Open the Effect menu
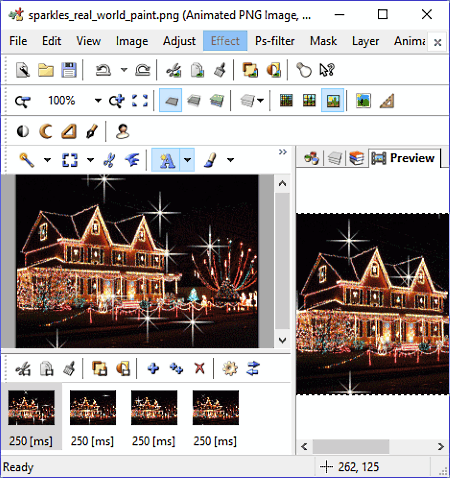The height and width of the screenshot is (478, 450). coord(225,41)
